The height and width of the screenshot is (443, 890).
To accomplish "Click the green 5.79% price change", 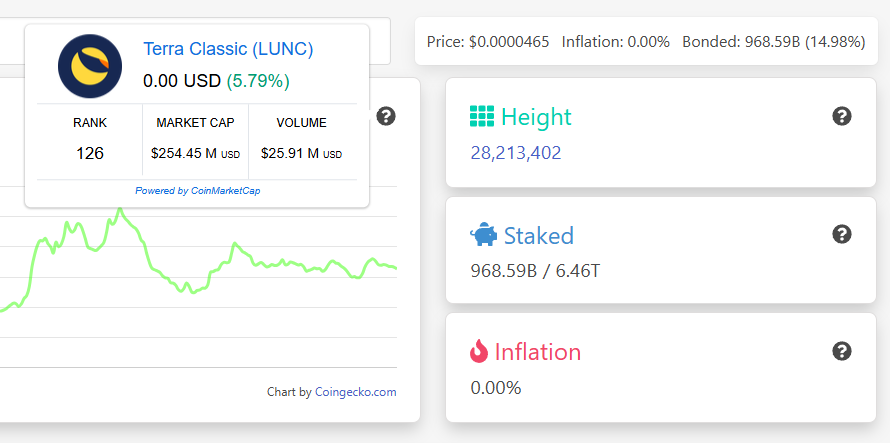I will 258,79.
